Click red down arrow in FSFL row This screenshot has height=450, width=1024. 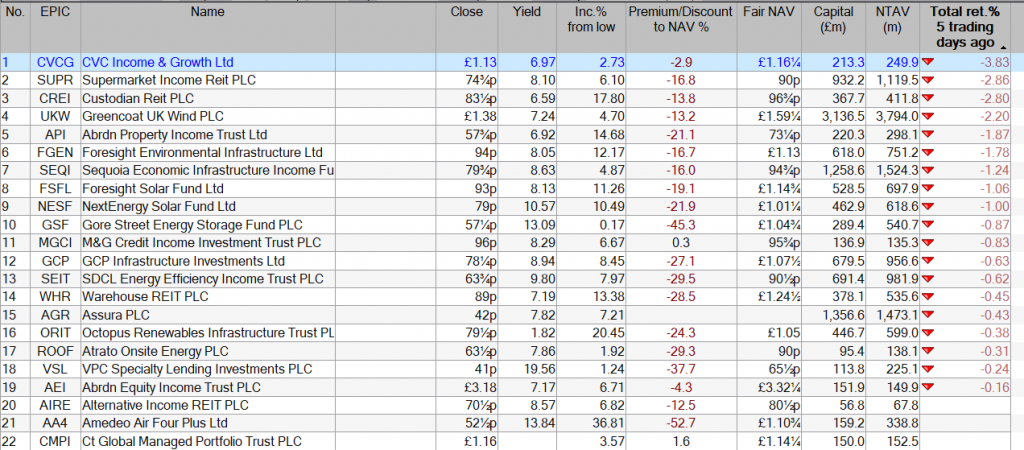(927, 188)
